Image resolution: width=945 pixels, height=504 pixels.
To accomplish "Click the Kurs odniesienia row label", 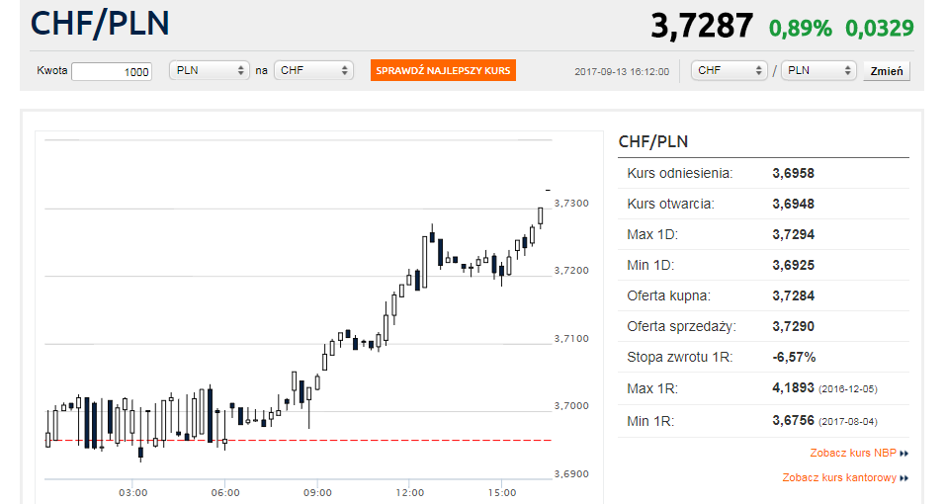I will [680, 174].
